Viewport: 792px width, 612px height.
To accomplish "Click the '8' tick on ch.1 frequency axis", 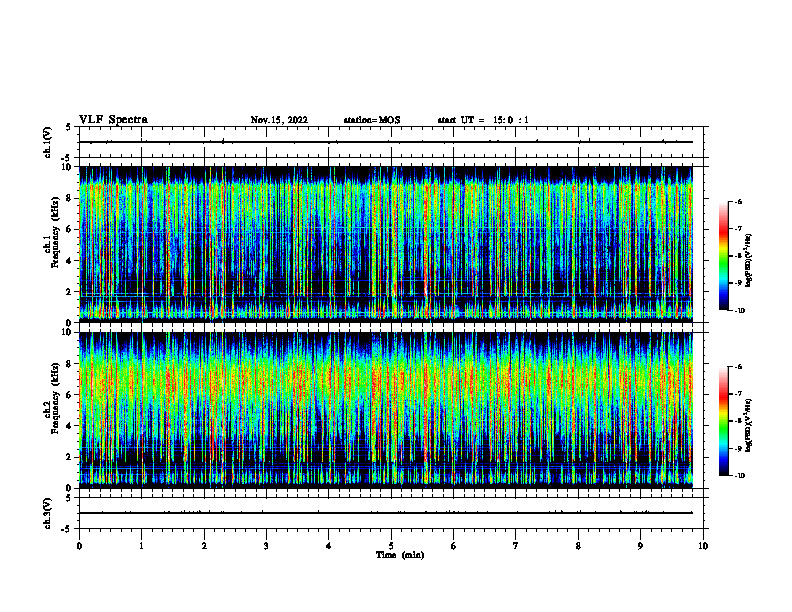I will tap(70, 198).
